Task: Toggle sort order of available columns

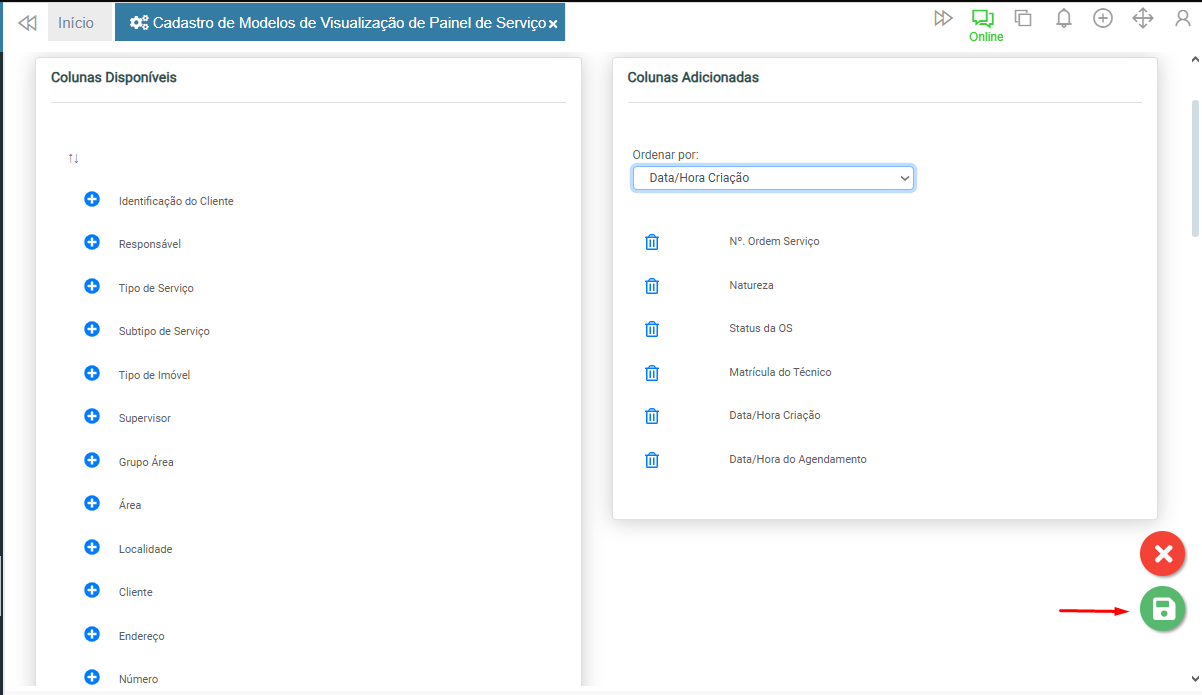Action: click(x=73, y=158)
